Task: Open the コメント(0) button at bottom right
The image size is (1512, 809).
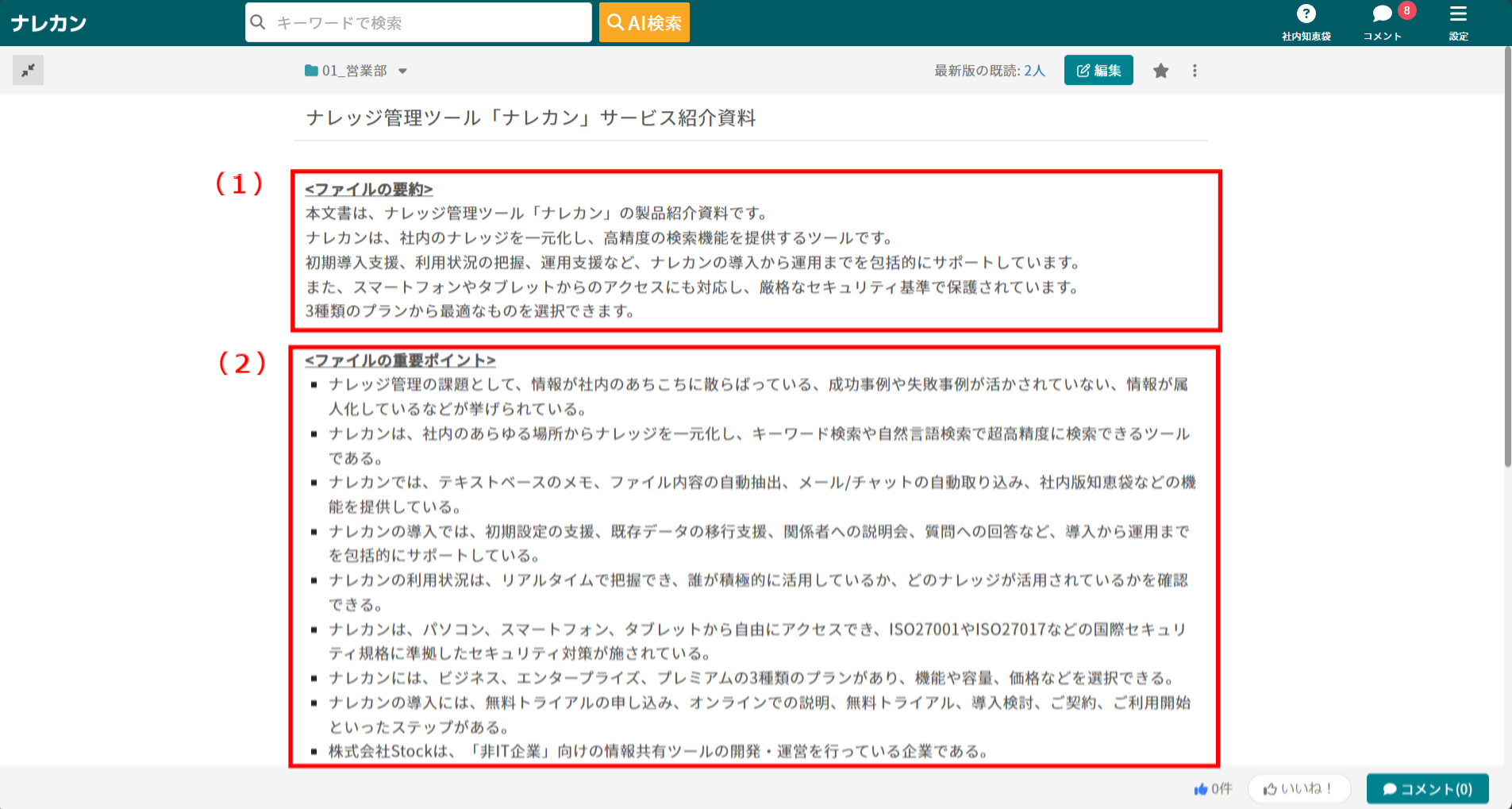Action: pos(1427,788)
